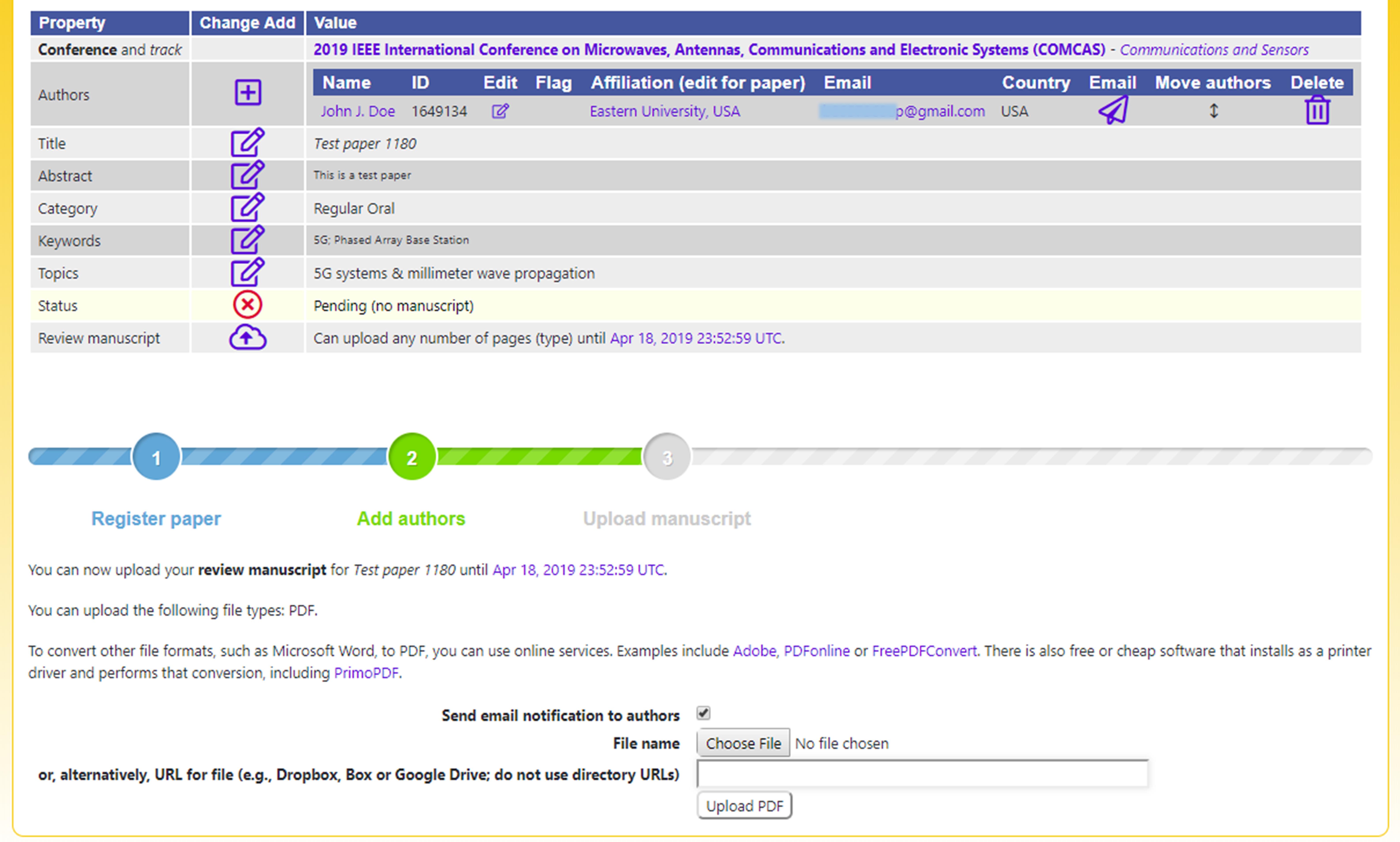
Task: Click the Add authors step label
Action: pyautogui.click(x=411, y=519)
